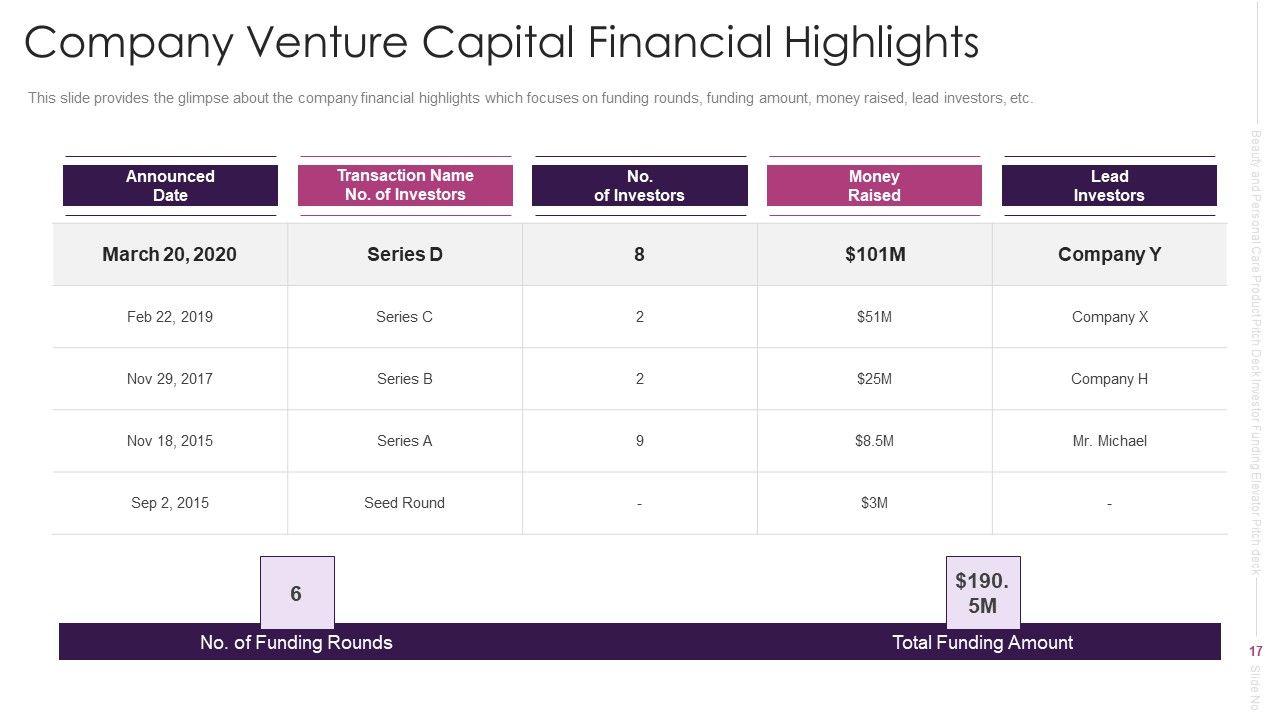Click the slide title text

point(501,43)
